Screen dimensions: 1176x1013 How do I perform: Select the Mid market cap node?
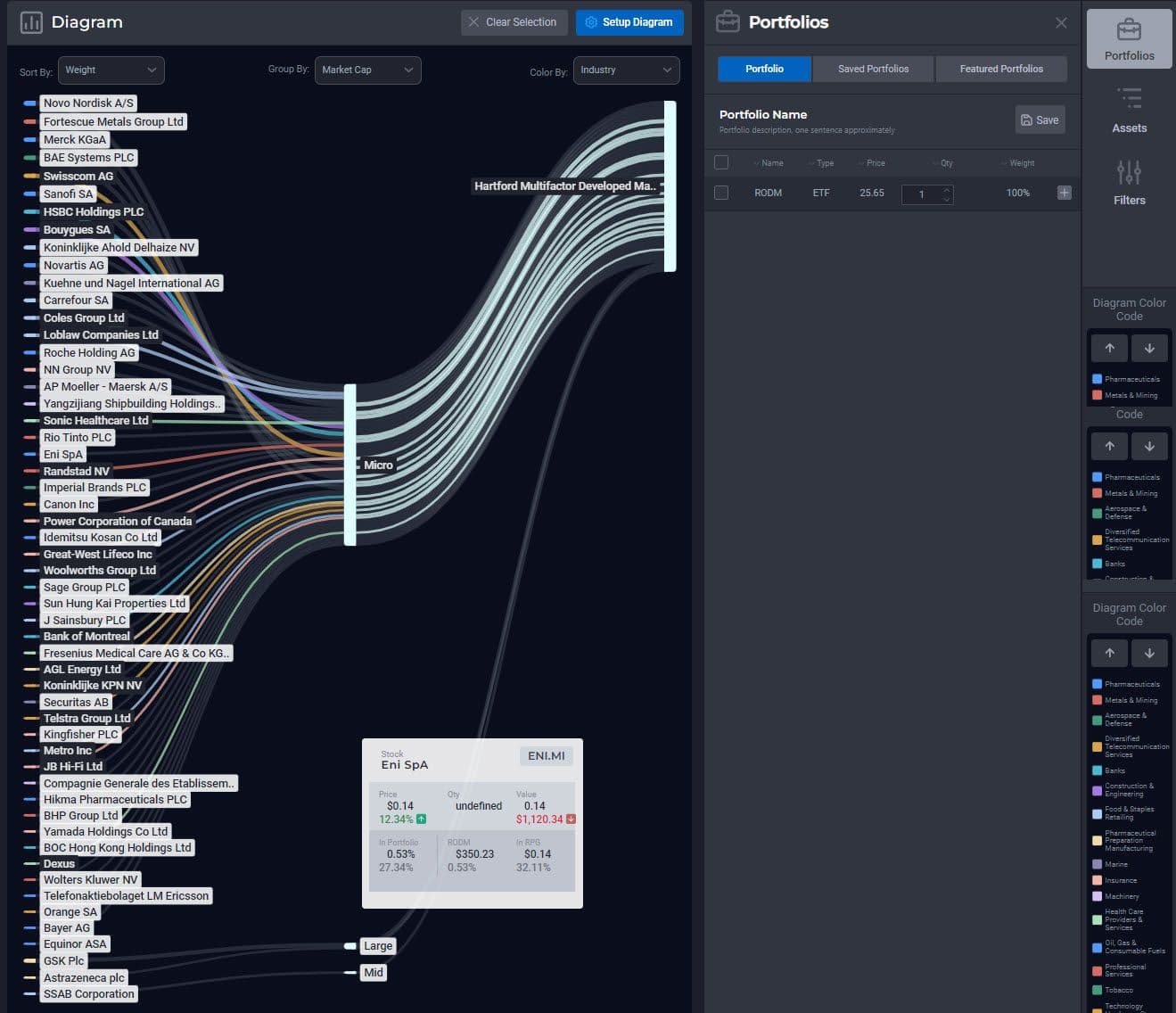coord(350,973)
